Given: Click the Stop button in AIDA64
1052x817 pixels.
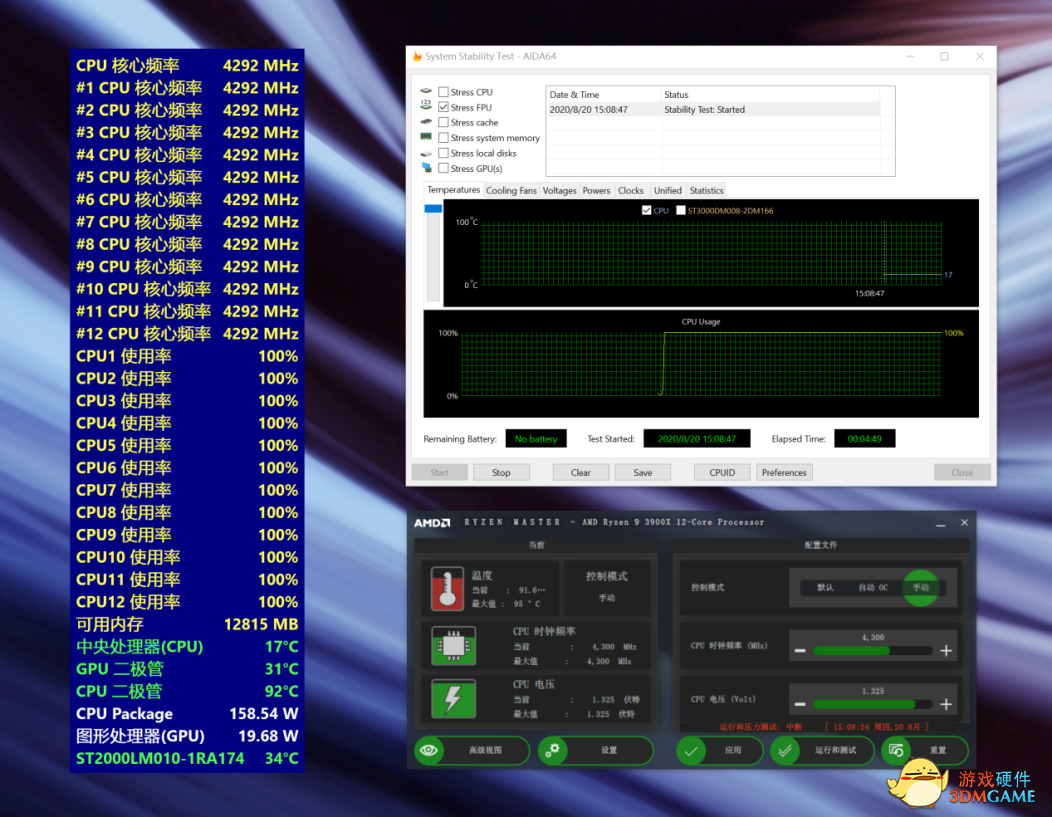Looking at the screenshot, I should click(501, 472).
